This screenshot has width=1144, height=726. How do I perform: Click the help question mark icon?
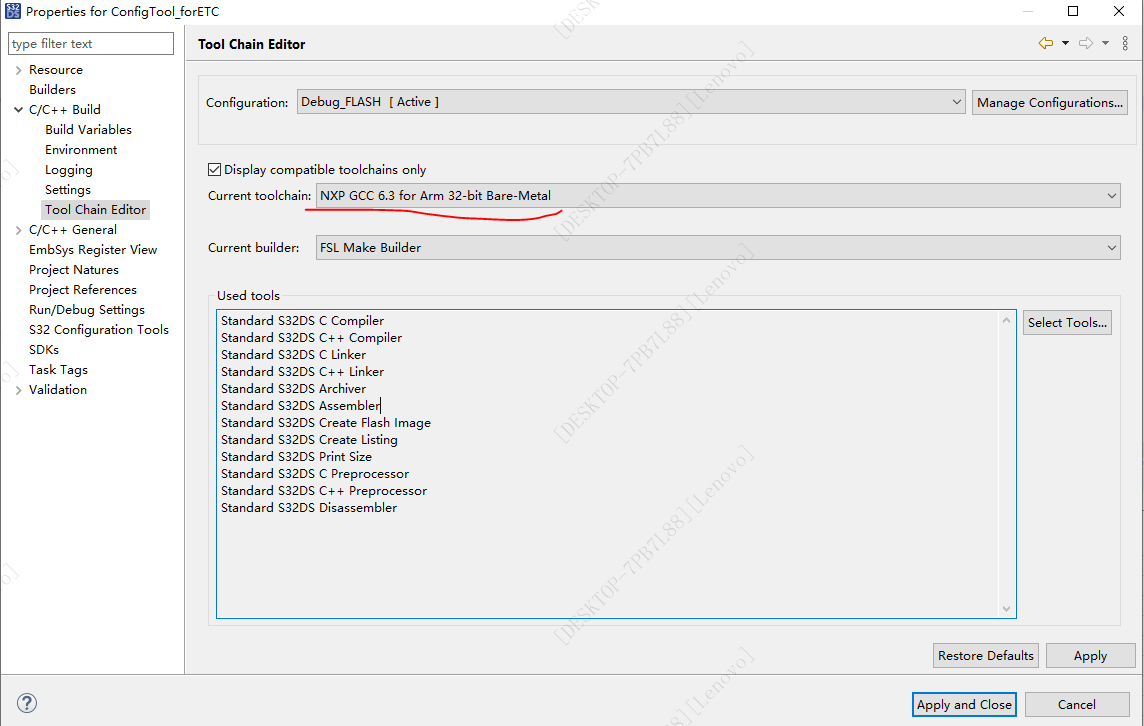coord(26,705)
